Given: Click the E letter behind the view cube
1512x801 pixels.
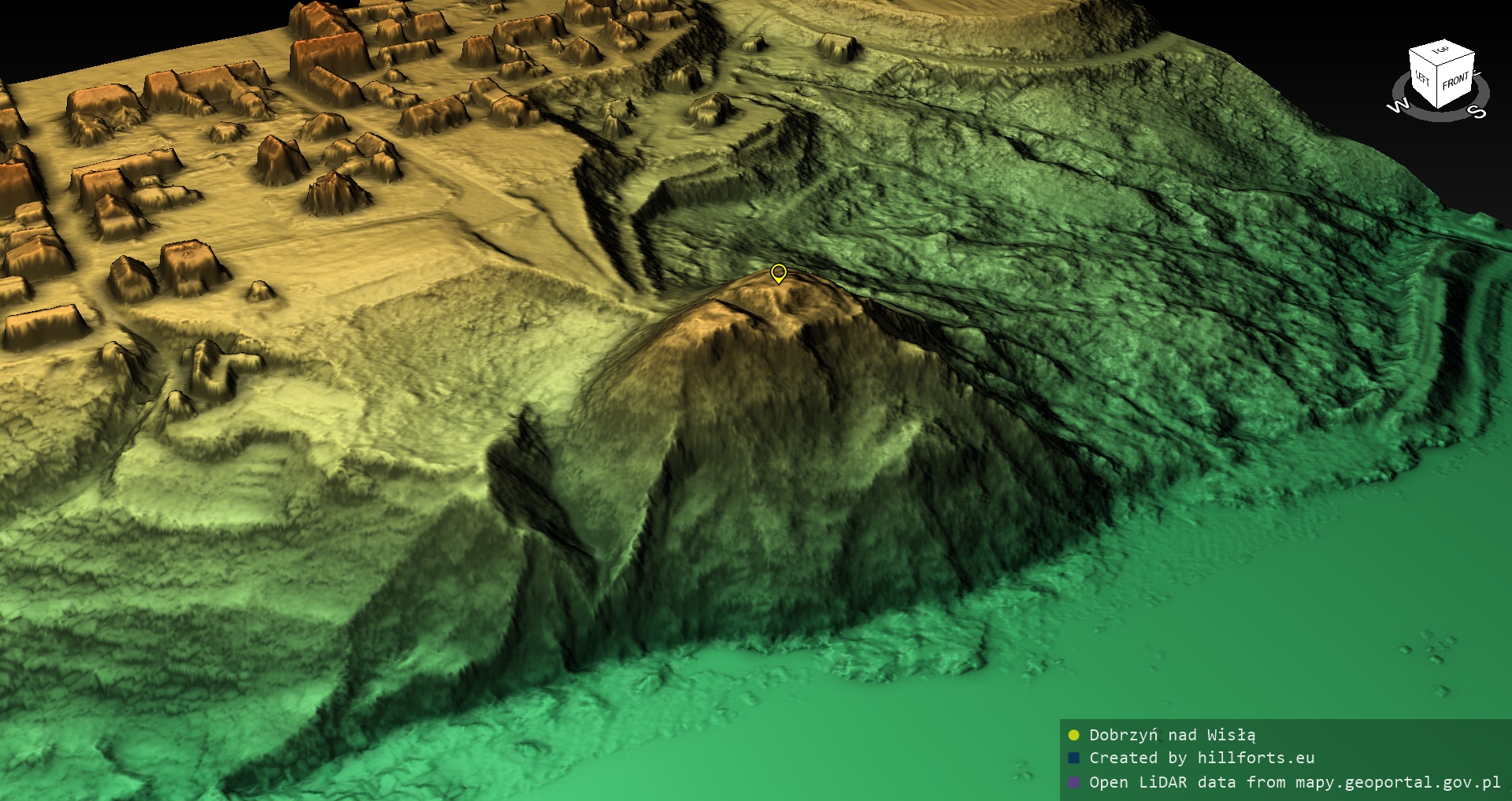Looking at the screenshot, I should (x=1477, y=74).
